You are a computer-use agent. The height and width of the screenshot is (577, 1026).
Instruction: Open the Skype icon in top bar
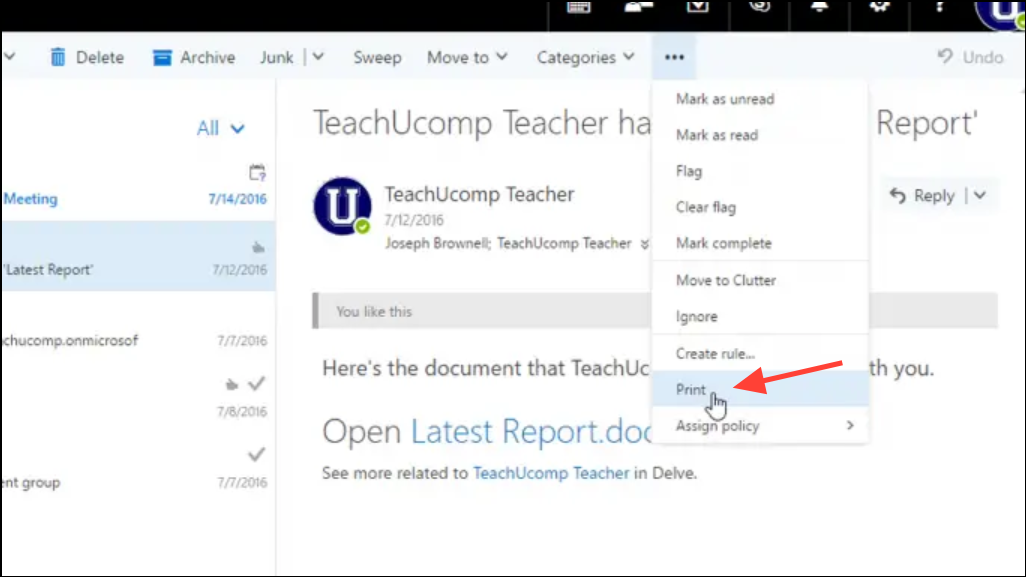tap(760, 6)
